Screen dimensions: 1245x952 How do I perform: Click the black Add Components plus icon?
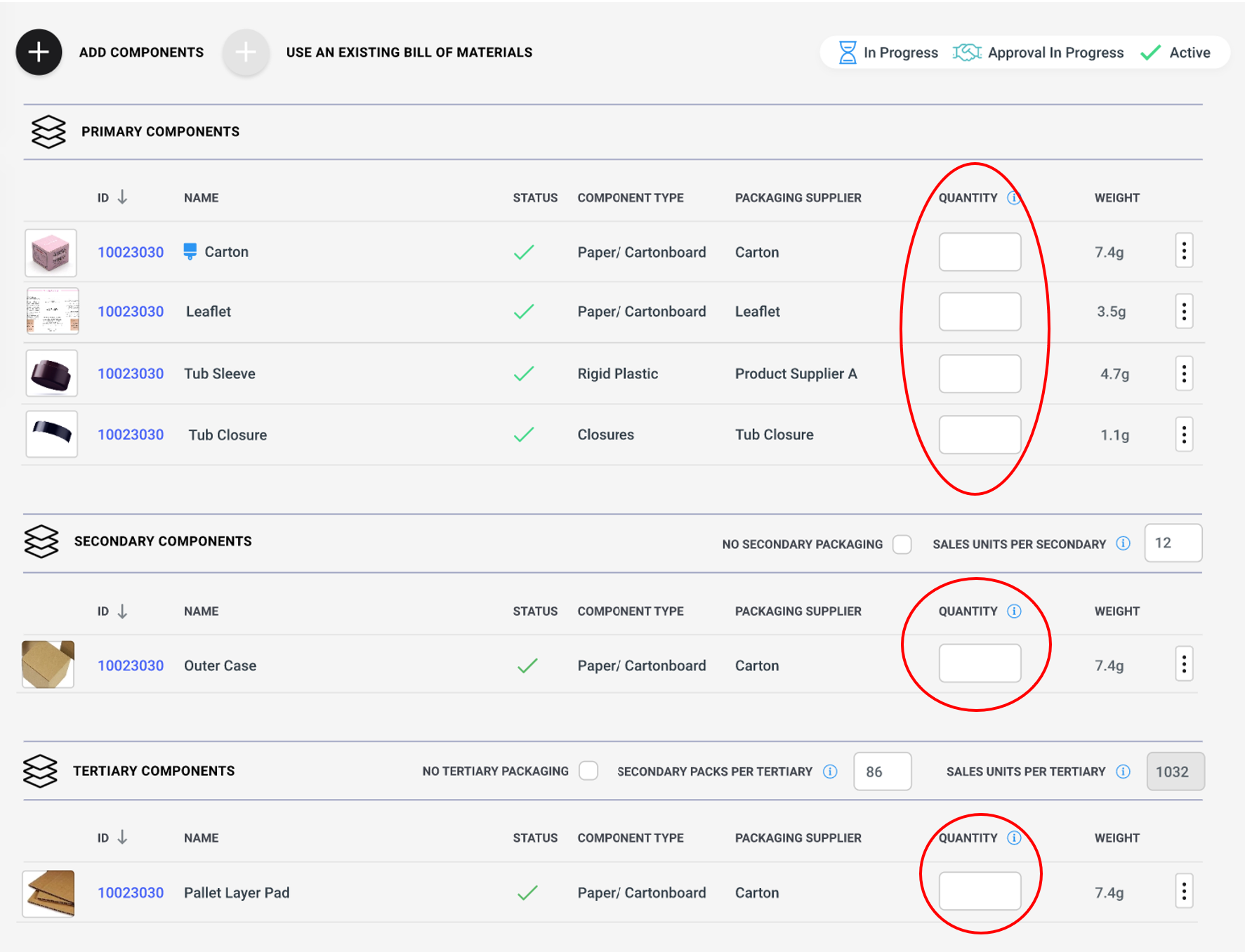coord(39,53)
